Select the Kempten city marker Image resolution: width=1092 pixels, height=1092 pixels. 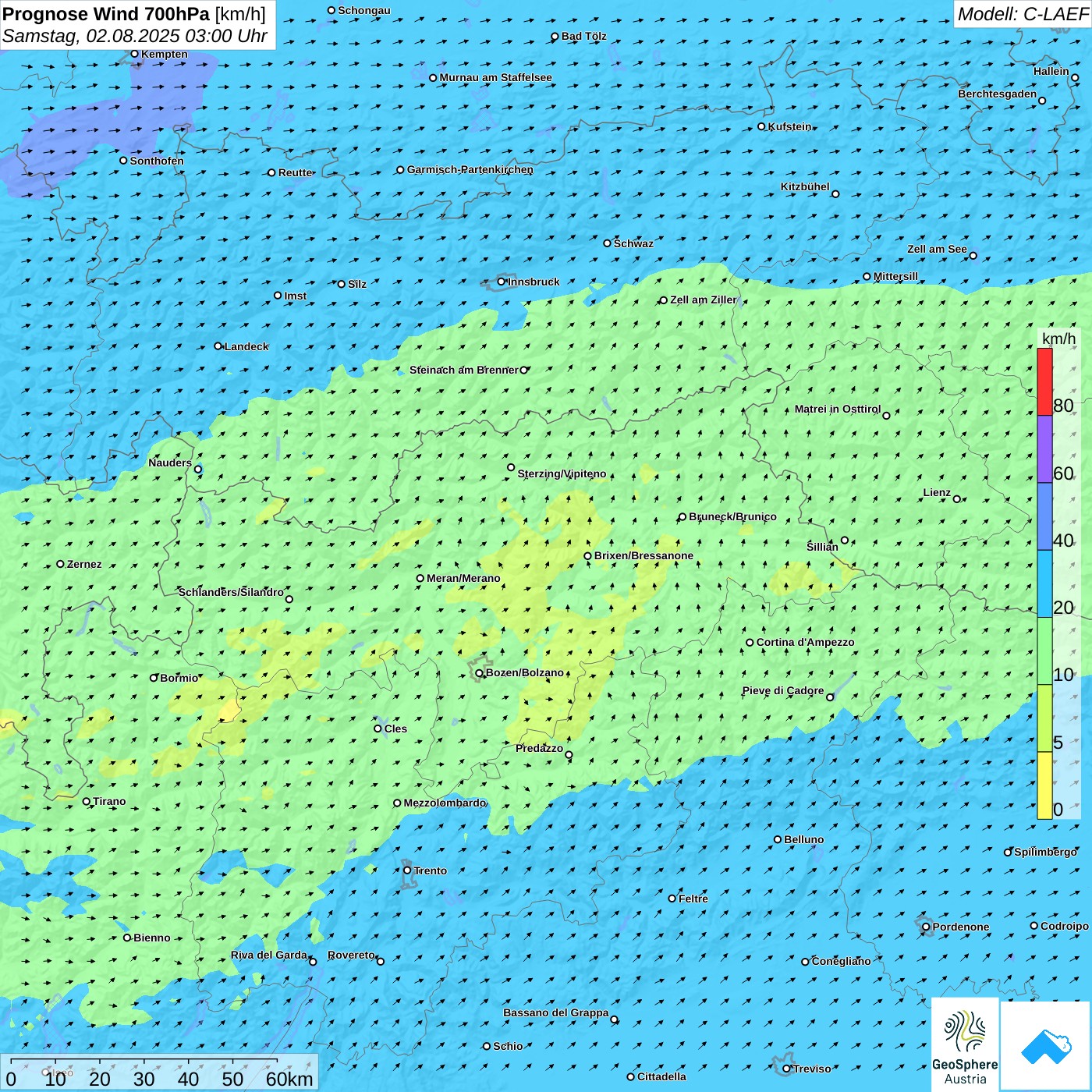coord(134,54)
